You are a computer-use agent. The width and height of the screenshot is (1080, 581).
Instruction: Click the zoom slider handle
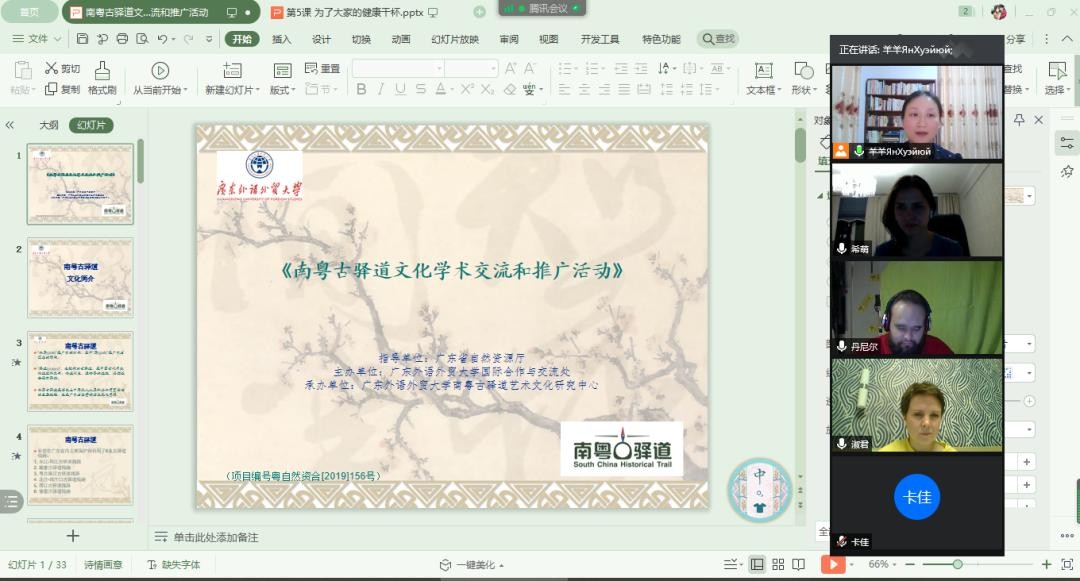[957, 564]
